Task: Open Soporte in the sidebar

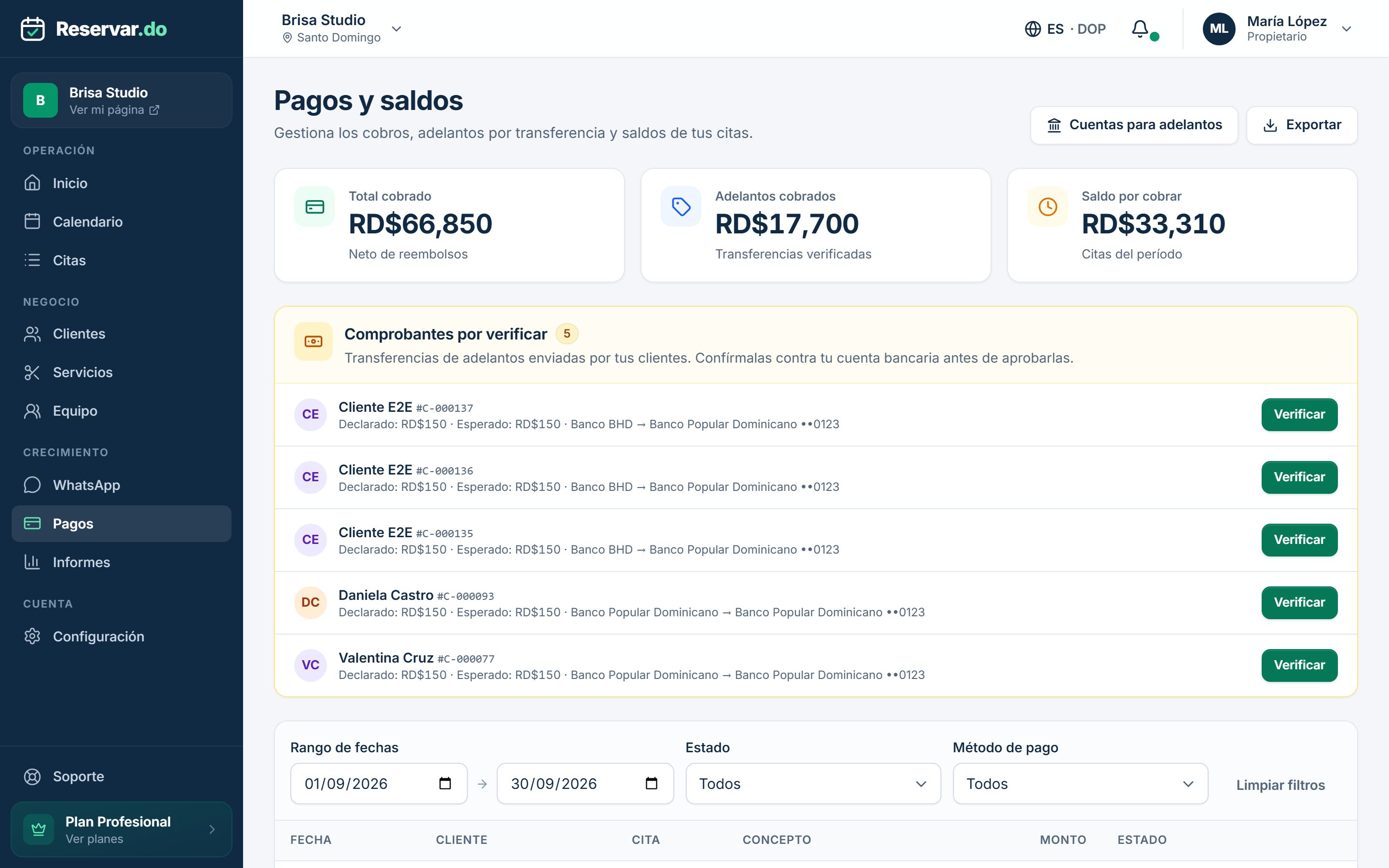Action: click(121, 776)
